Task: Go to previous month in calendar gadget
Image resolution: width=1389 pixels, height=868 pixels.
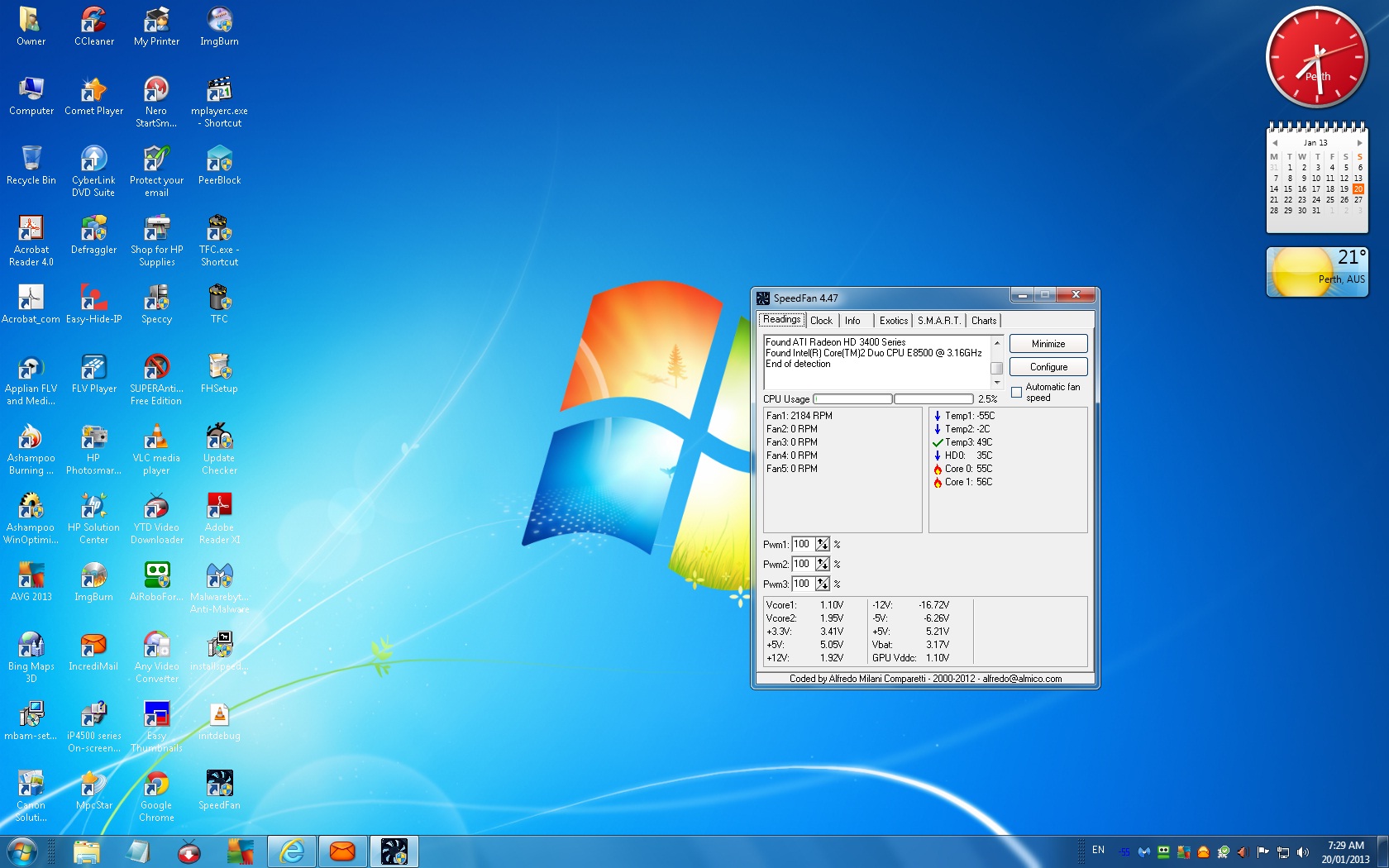Action: (1275, 143)
